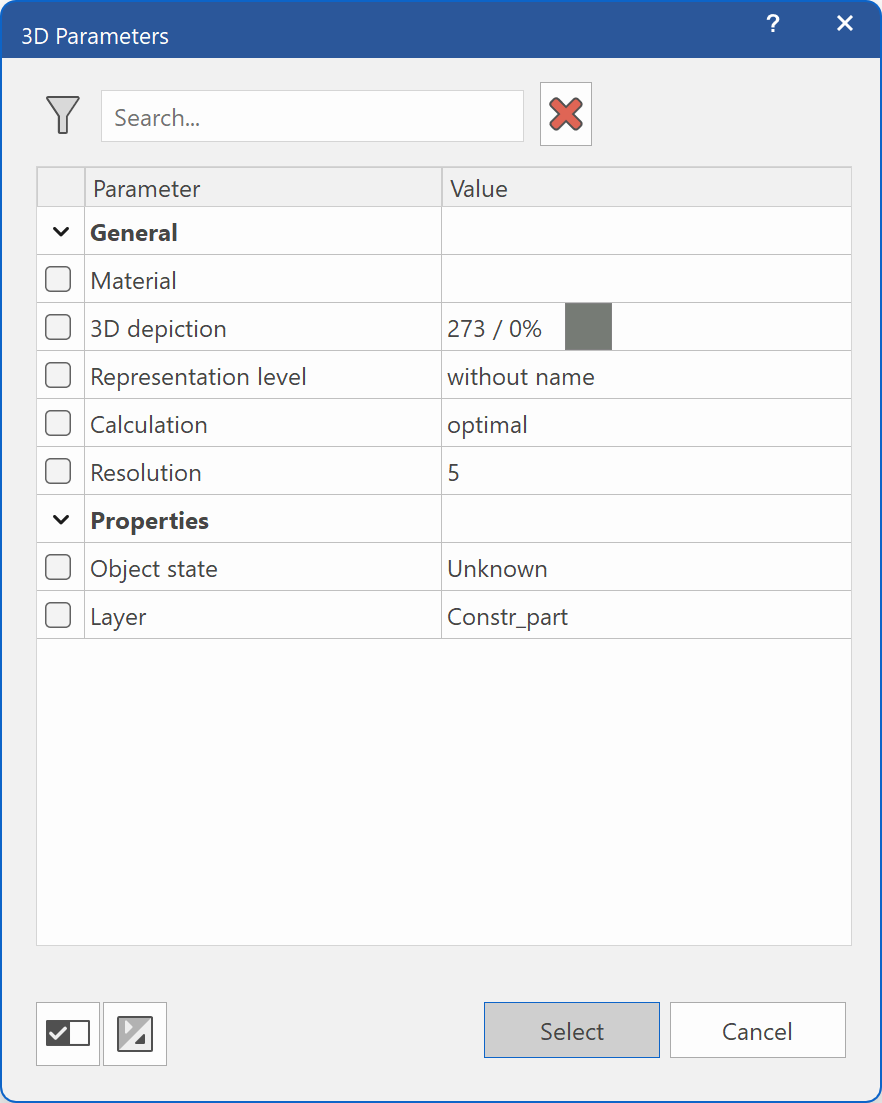Click the check-all parameters icon
Screen dimensions: 882x1103
(67, 1033)
